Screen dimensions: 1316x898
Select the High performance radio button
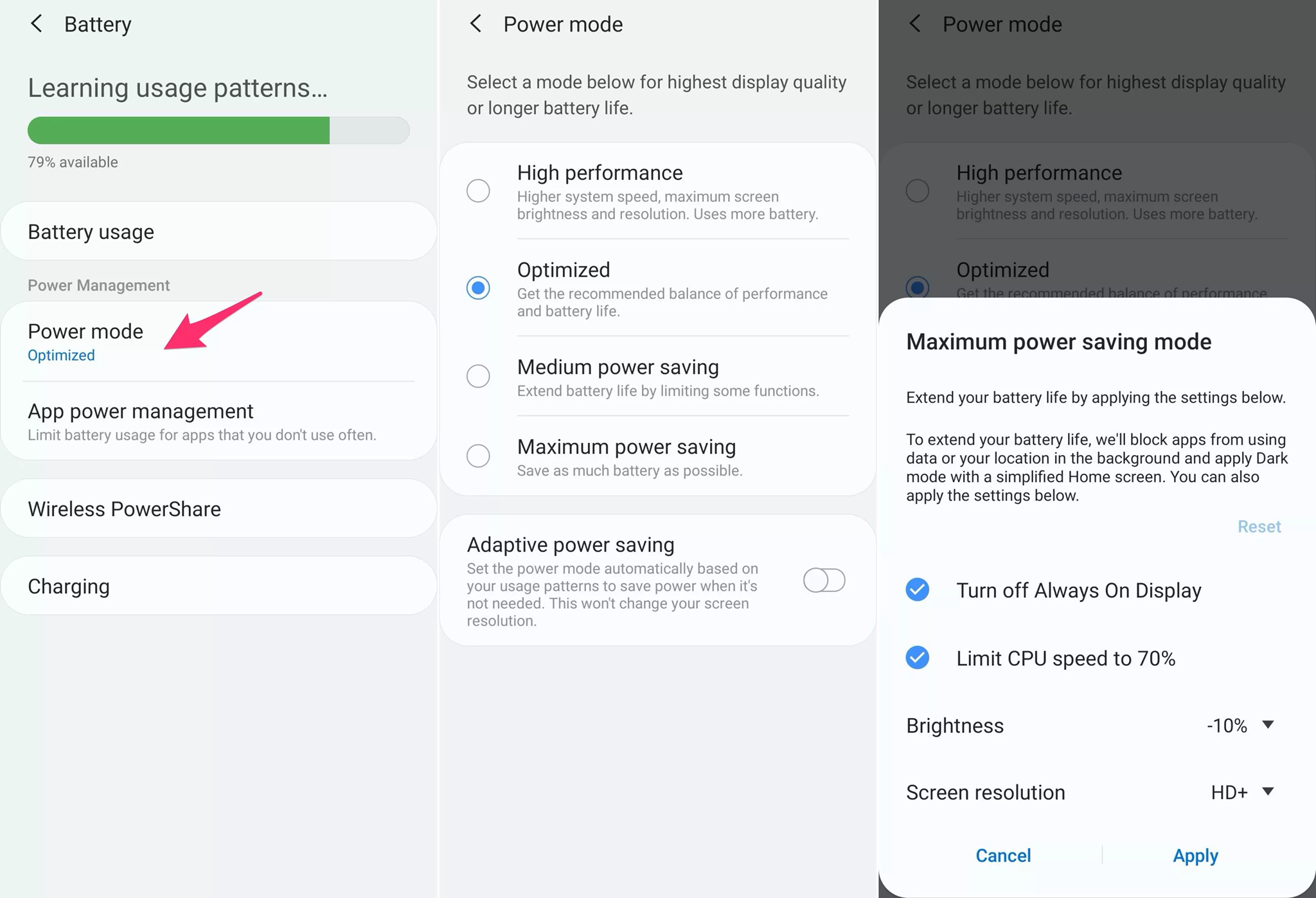click(x=478, y=191)
